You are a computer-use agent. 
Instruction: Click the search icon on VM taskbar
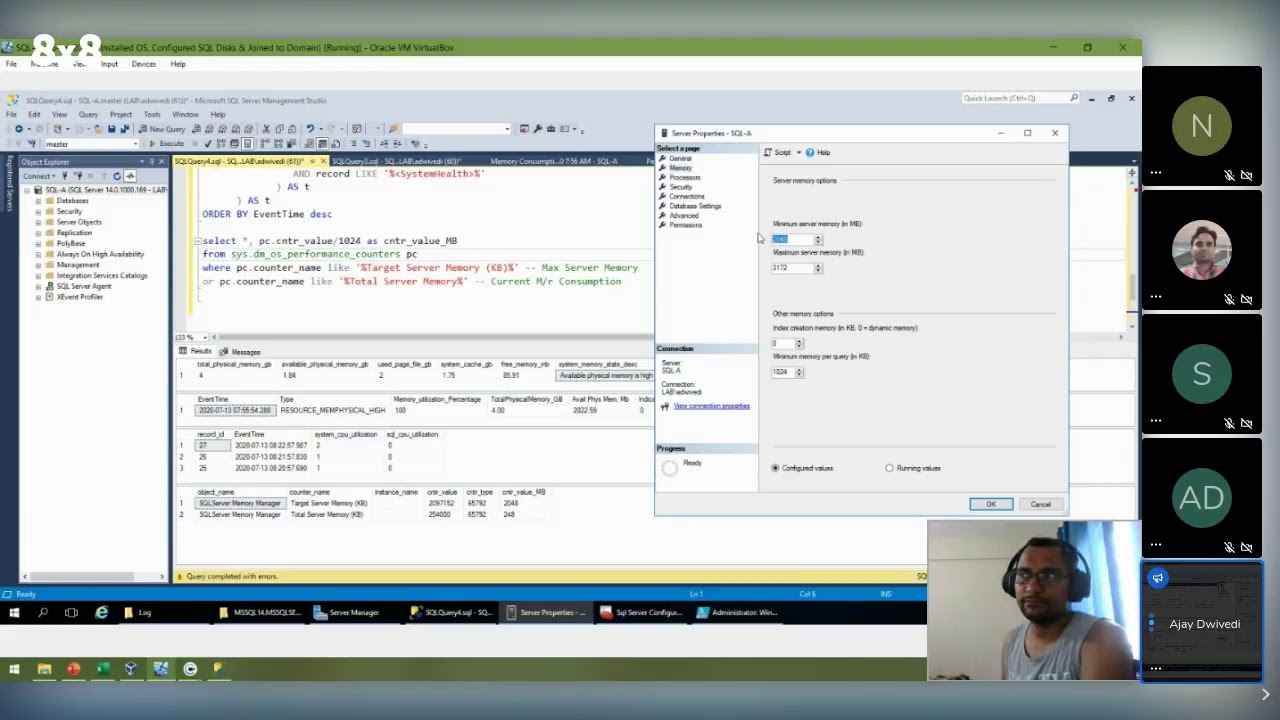coord(43,612)
